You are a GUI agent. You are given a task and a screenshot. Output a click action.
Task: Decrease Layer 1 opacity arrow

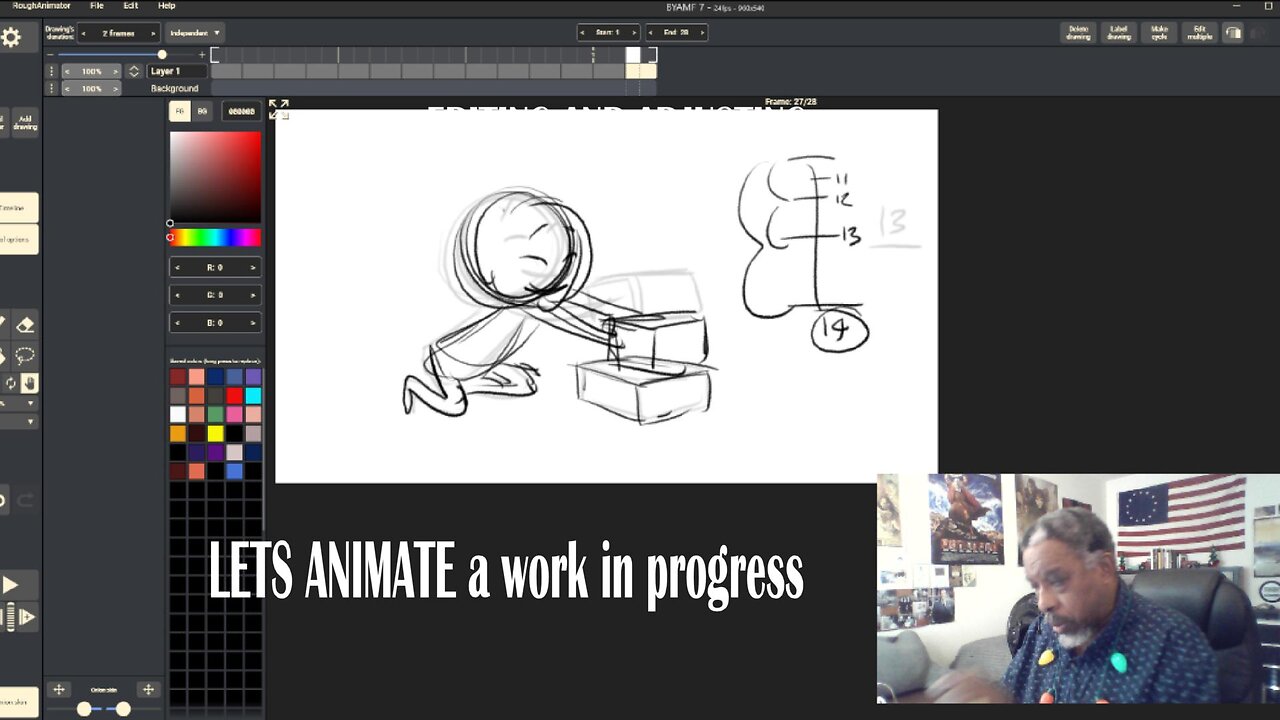(67, 71)
